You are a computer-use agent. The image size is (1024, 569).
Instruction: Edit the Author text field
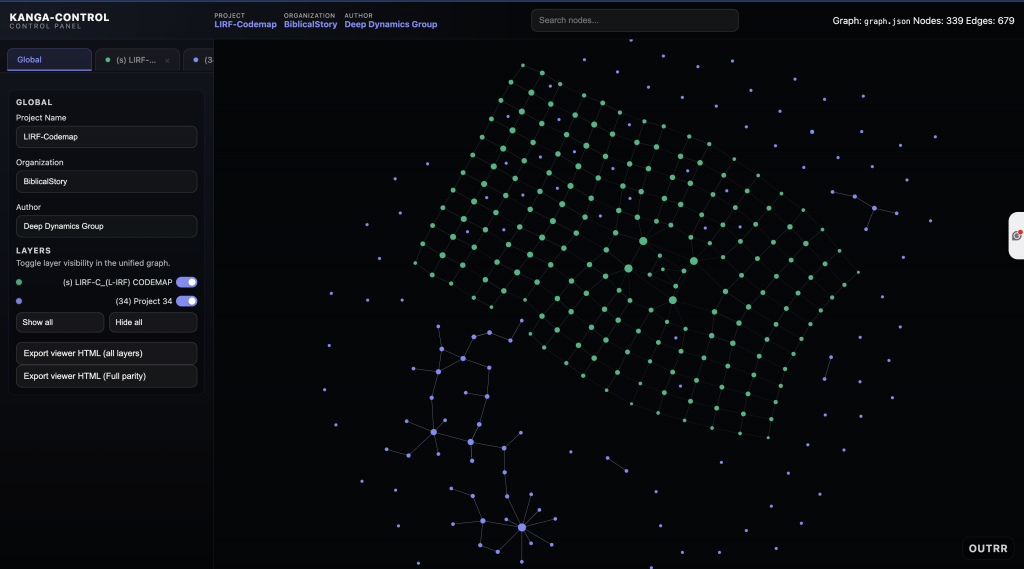pyautogui.click(x=106, y=226)
